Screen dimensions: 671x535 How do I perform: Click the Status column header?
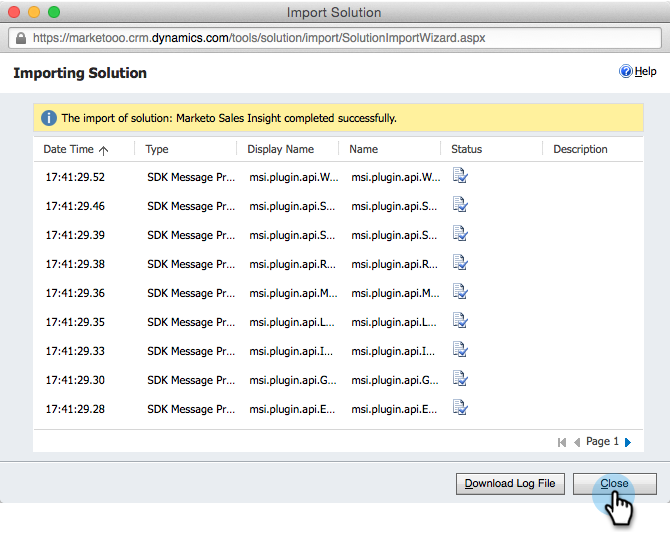(466, 149)
